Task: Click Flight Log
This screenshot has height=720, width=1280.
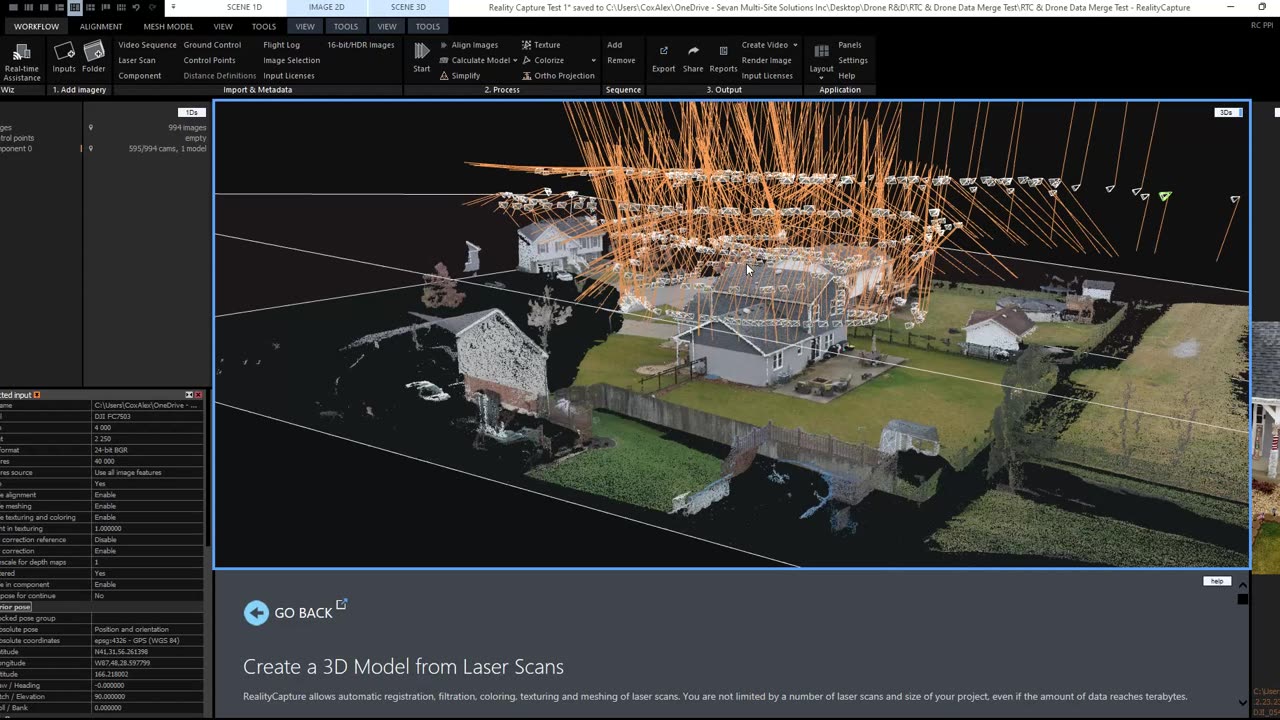Action: tap(281, 45)
